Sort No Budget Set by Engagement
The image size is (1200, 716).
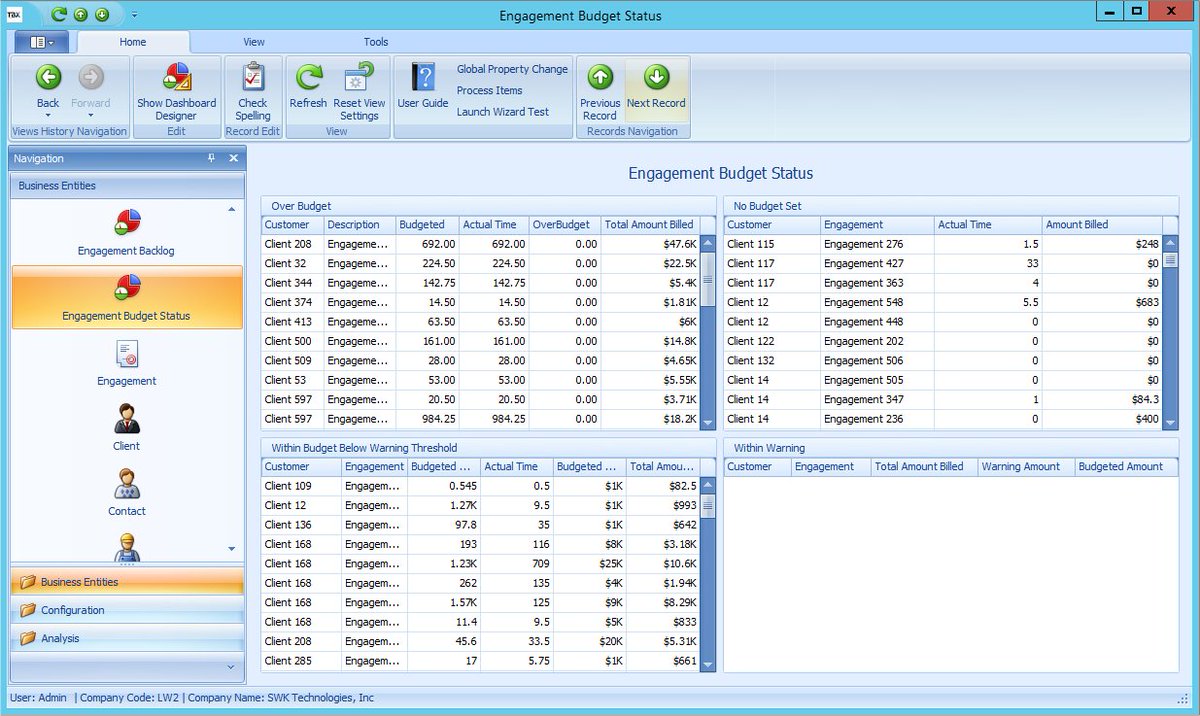877,225
